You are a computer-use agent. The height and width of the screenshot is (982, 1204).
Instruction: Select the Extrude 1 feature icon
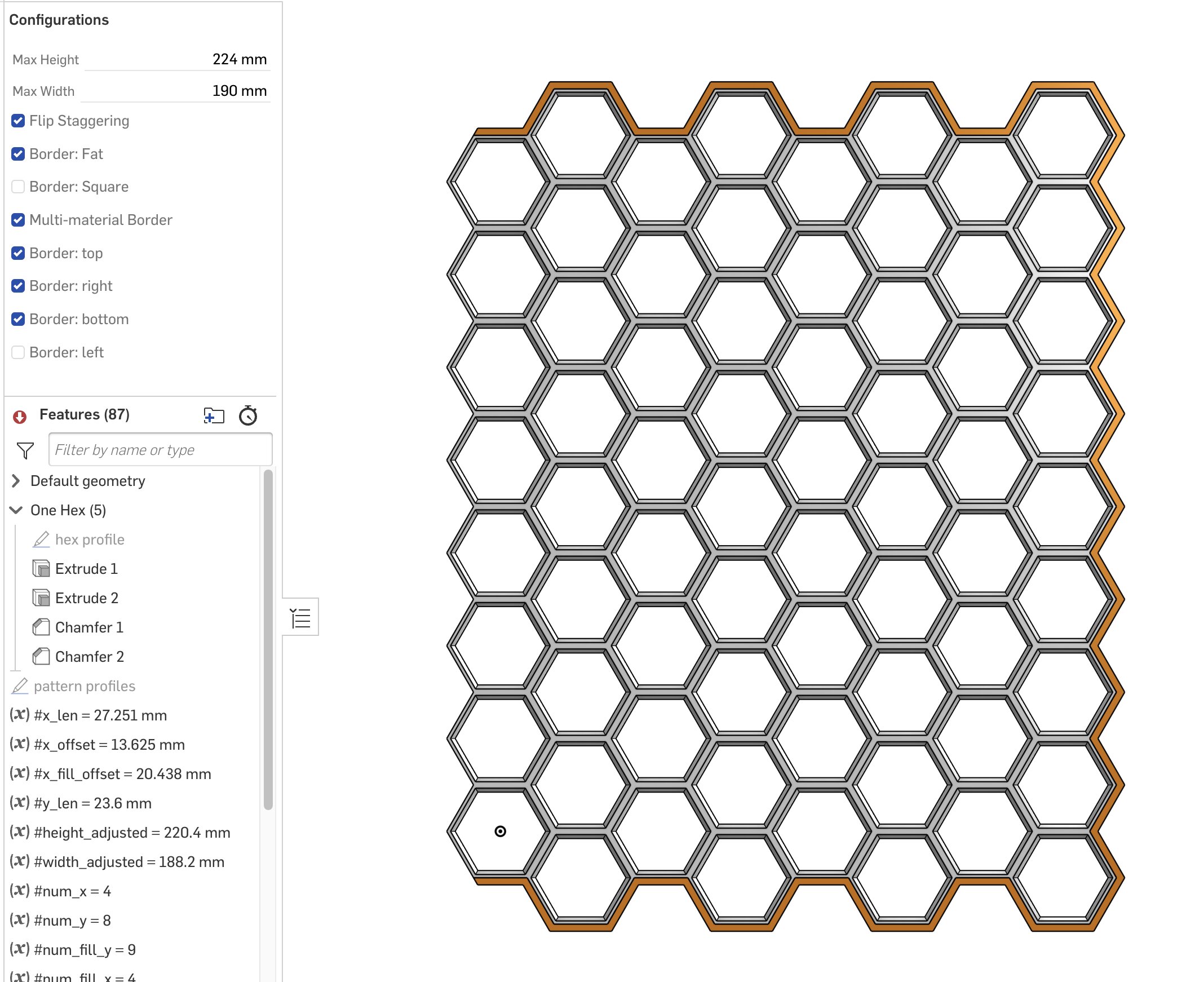click(x=41, y=568)
